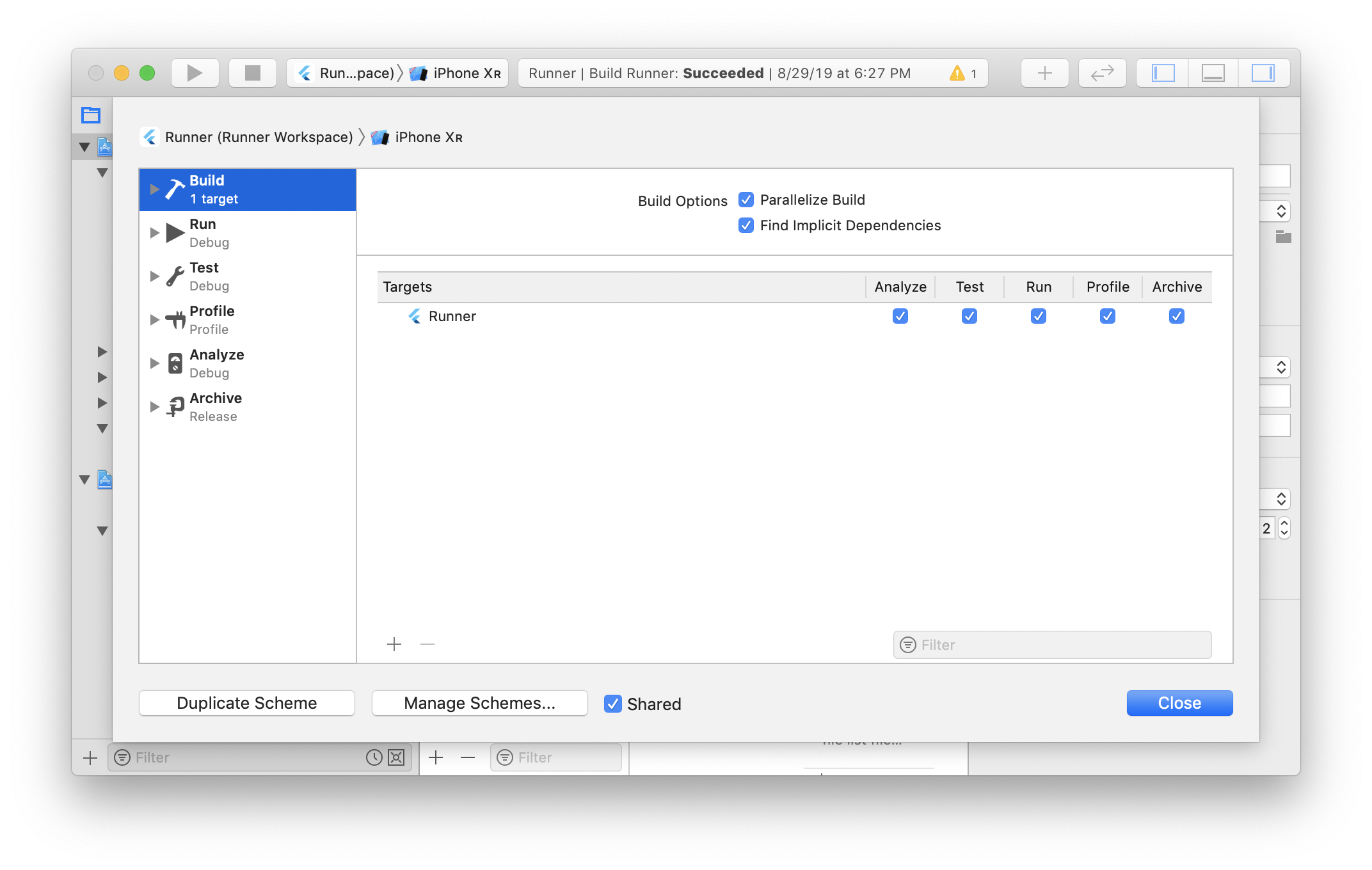Screen dimensions: 1372x870
Task: Run the app with the play button
Action: pyautogui.click(x=195, y=72)
